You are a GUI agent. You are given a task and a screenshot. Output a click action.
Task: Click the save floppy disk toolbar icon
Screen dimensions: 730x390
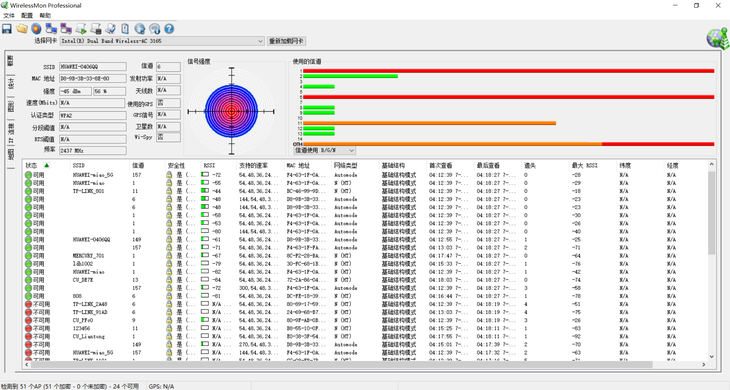click(7, 29)
